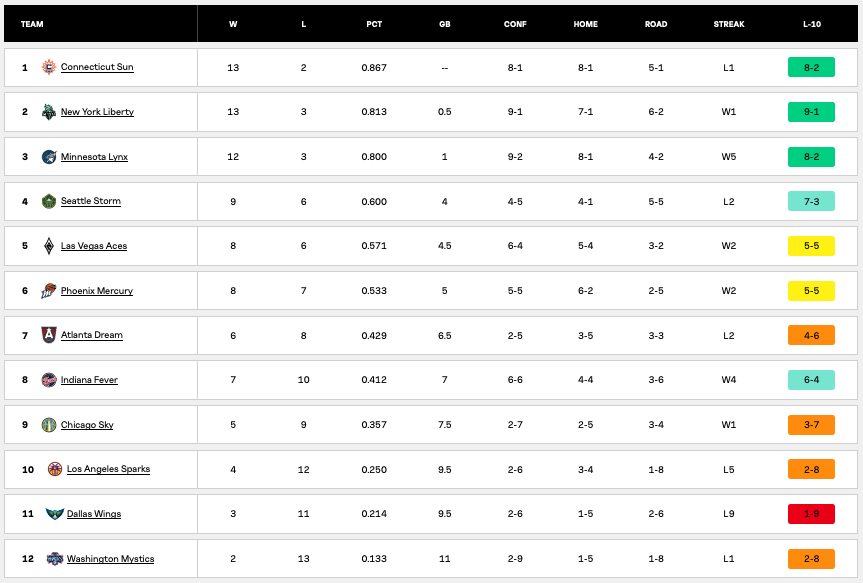Image resolution: width=863 pixels, height=583 pixels.
Task: Click the Dallas Wings logo icon
Action: (54, 514)
